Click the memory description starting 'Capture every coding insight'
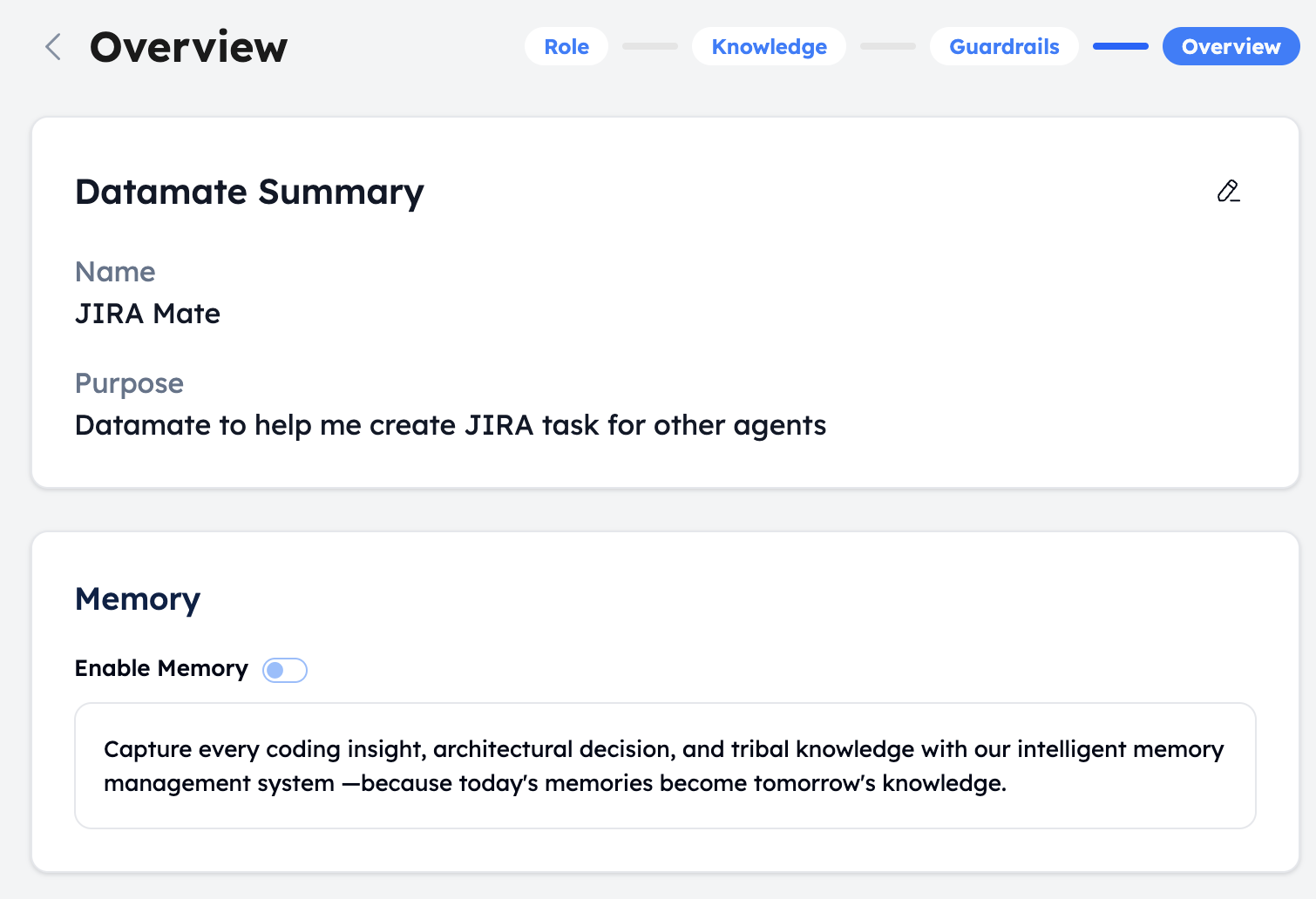Image resolution: width=1316 pixels, height=899 pixels. [x=664, y=766]
